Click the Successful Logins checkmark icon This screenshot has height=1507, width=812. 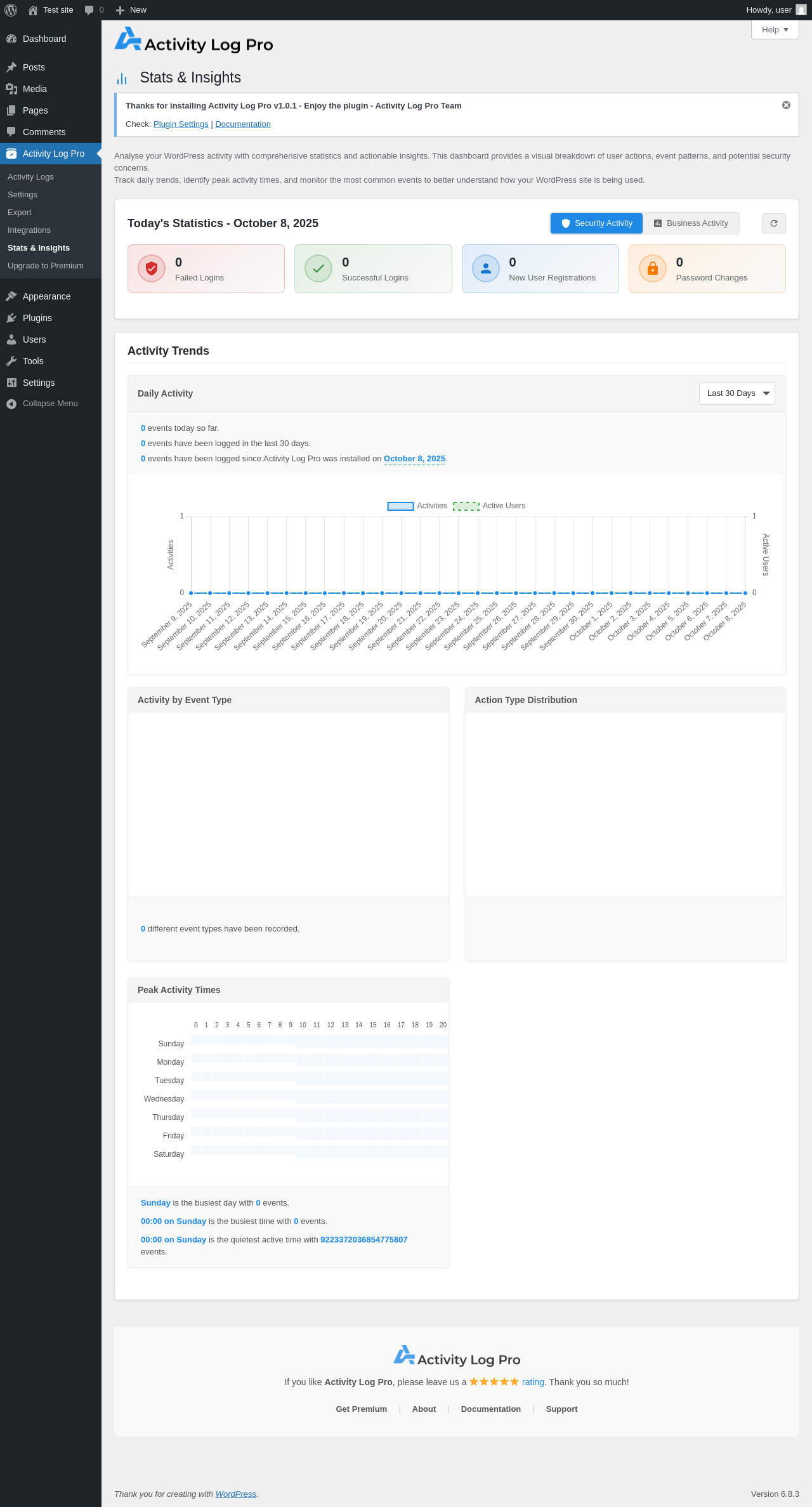(x=318, y=268)
